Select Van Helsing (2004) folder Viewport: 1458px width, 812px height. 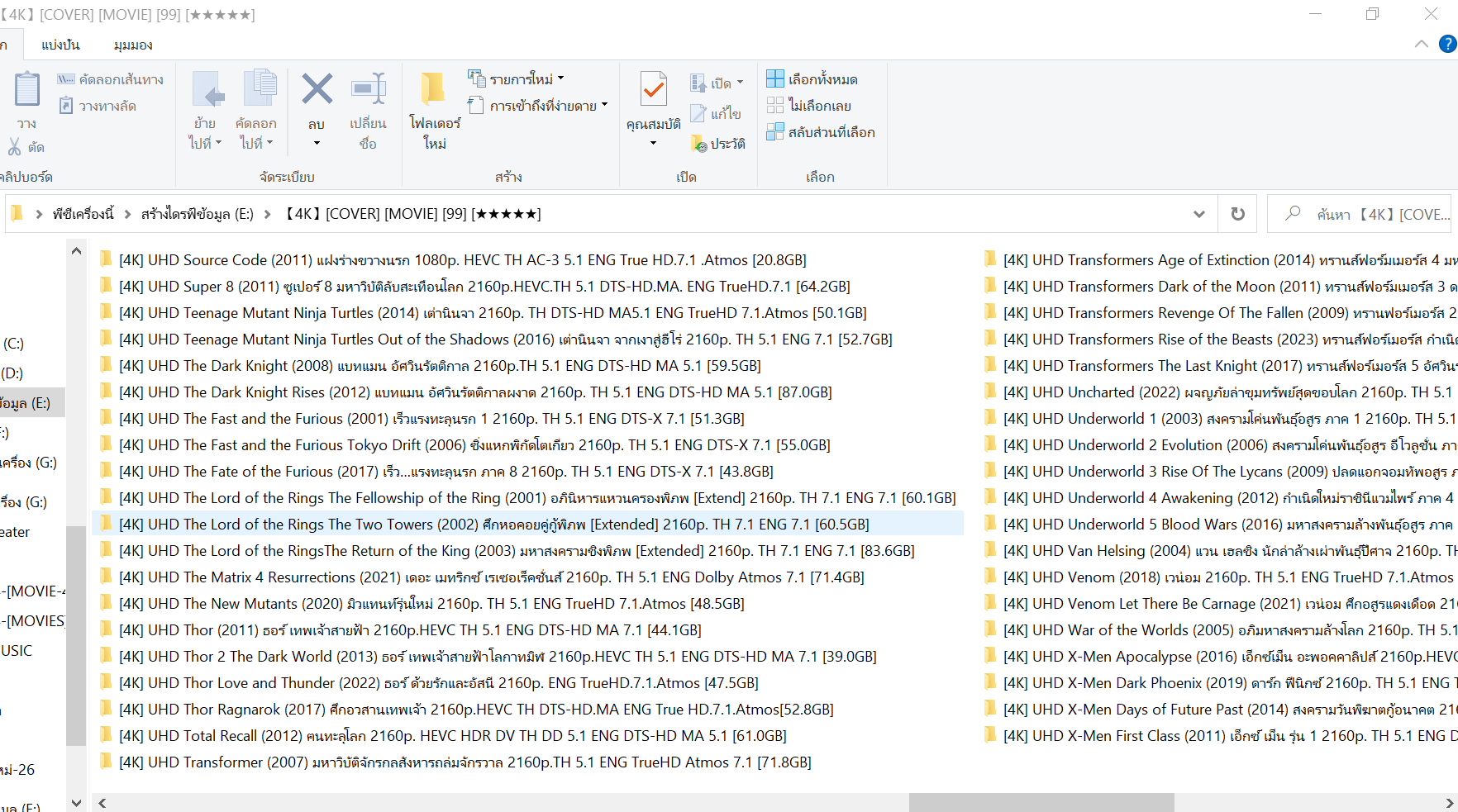pyautogui.click(x=1230, y=550)
